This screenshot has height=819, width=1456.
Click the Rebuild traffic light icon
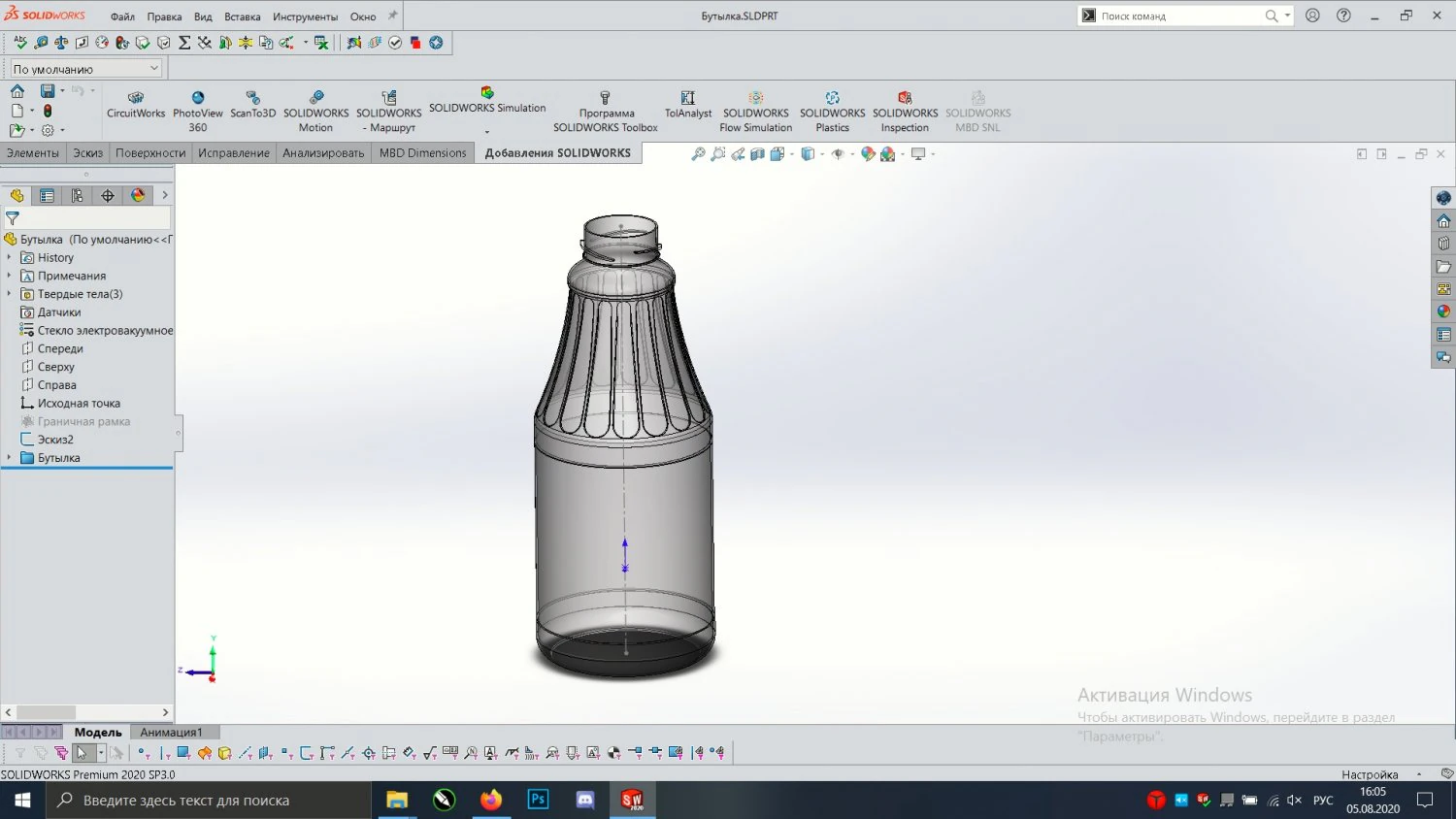pyautogui.click(x=48, y=111)
